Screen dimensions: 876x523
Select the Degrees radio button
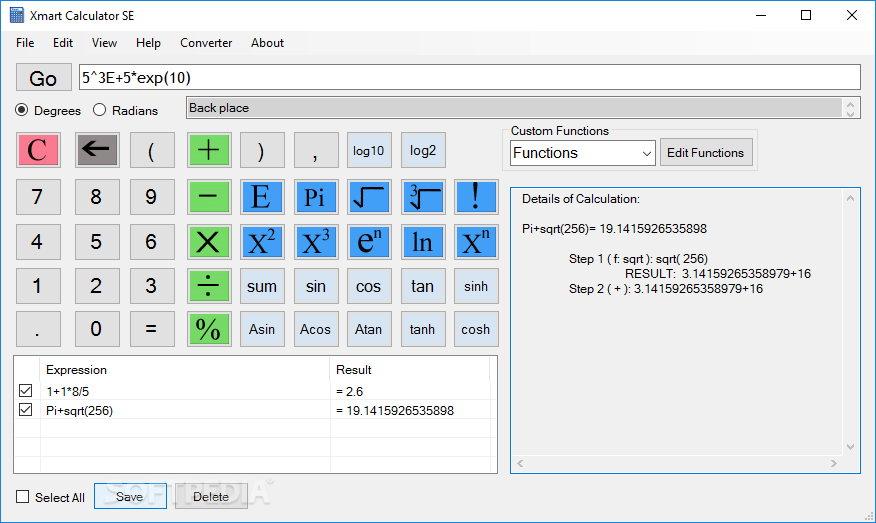pyautogui.click(x=21, y=110)
